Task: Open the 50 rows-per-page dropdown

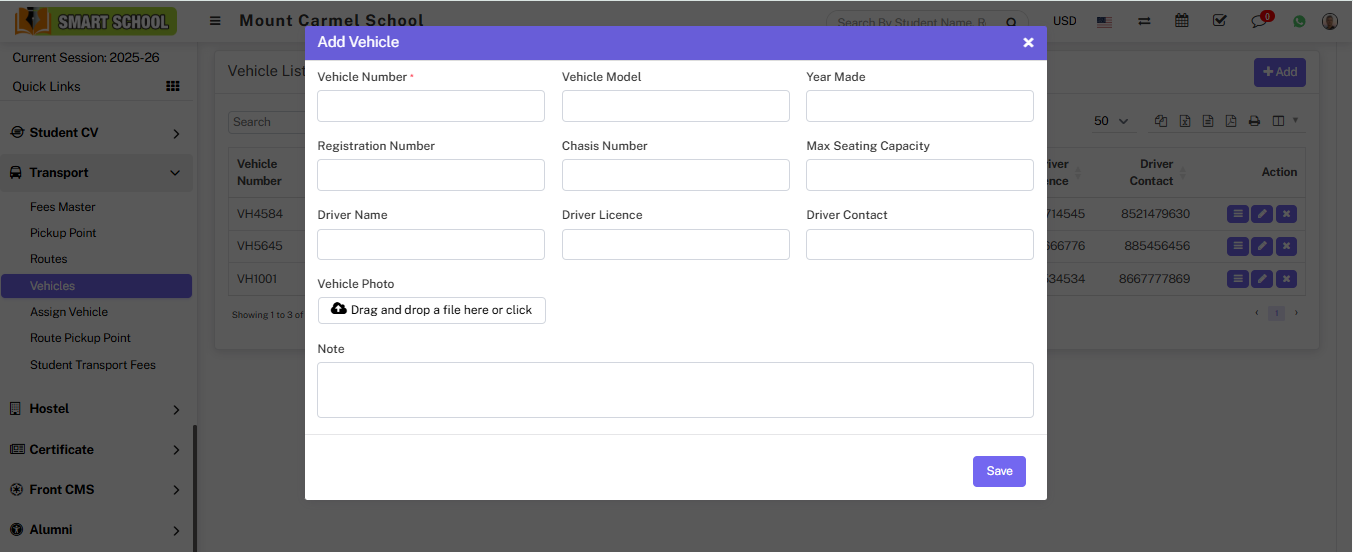Action: [1111, 121]
